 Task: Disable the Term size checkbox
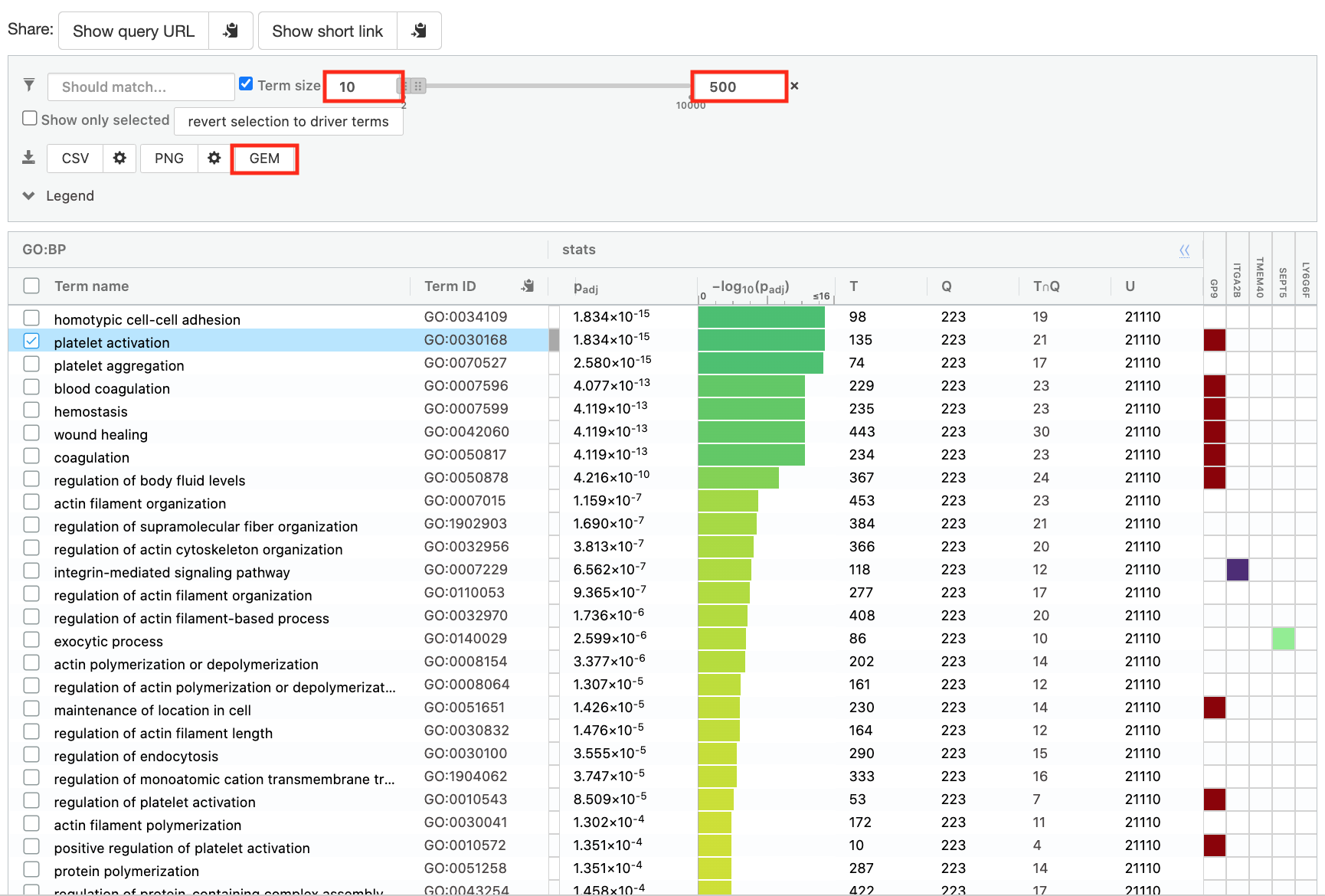point(246,84)
